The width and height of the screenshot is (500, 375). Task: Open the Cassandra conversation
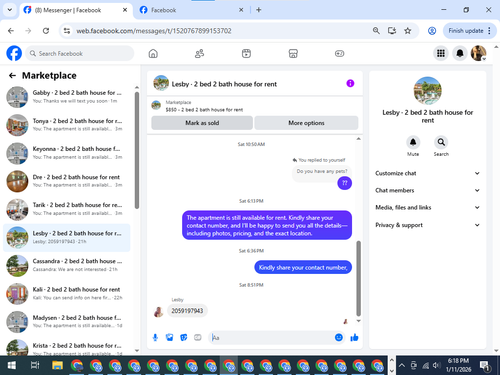point(67,266)
